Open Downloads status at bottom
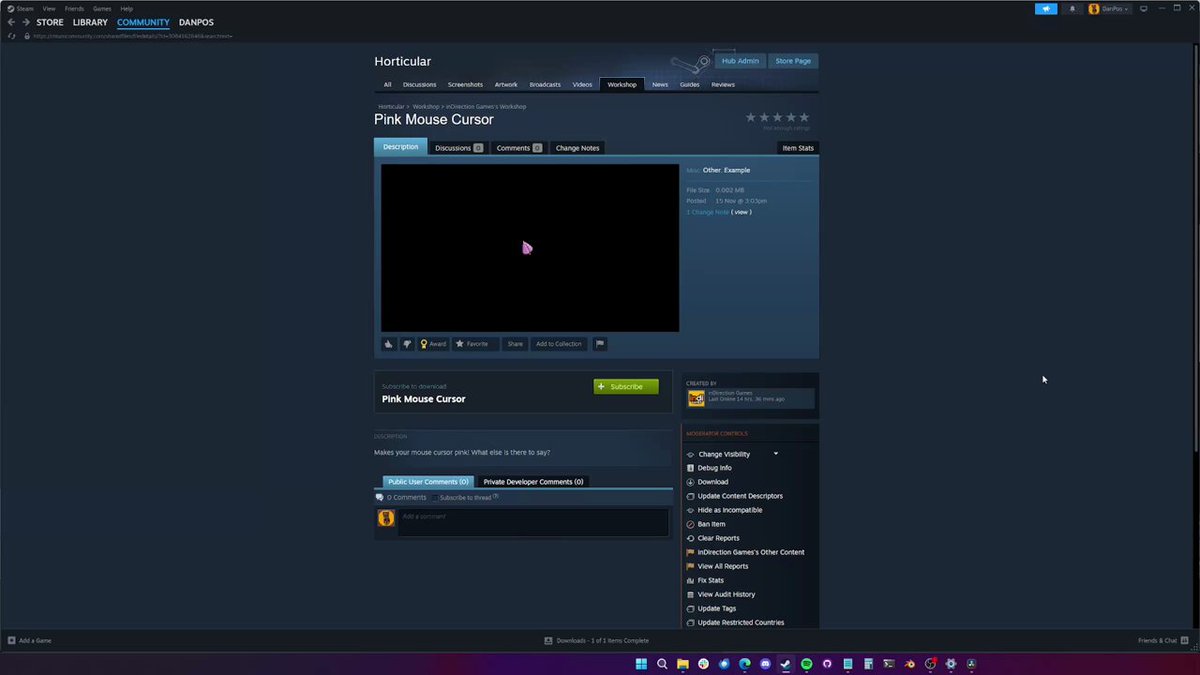1200x675 pixels. click(x=597, y=640)
